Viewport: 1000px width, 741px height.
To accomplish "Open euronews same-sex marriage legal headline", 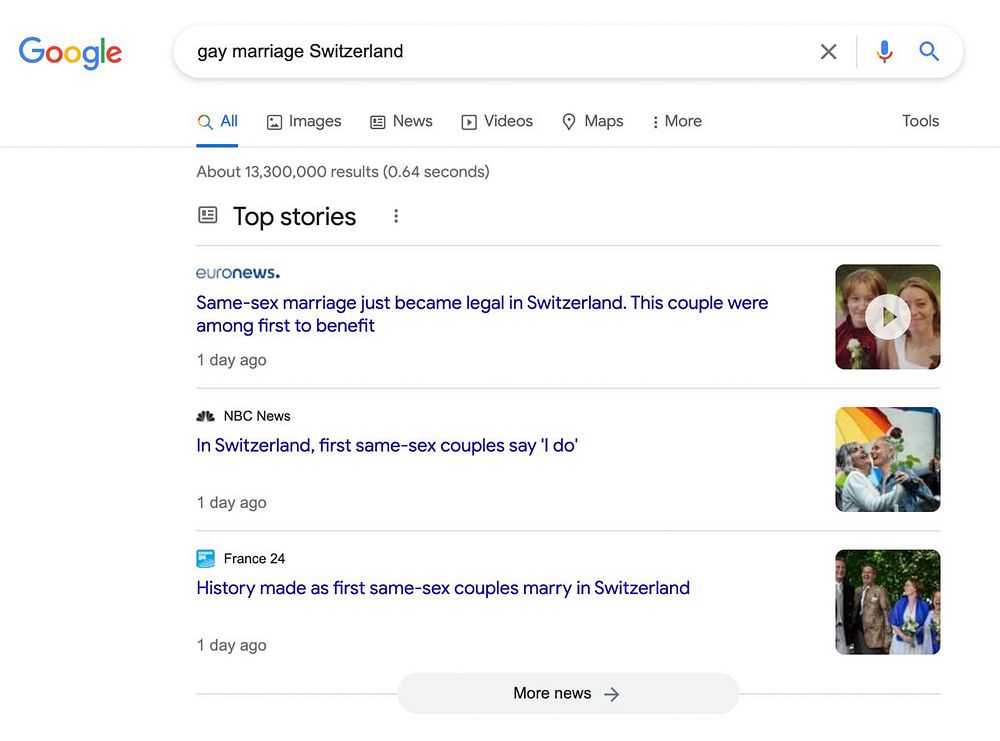I will [482, 314].
